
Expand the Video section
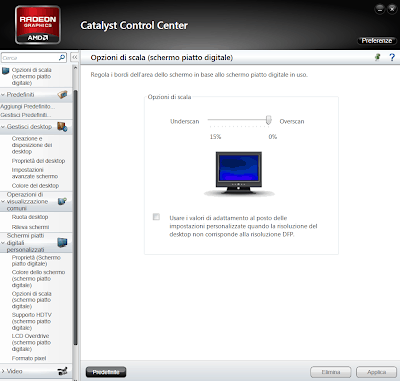click(x=3, y=371)
